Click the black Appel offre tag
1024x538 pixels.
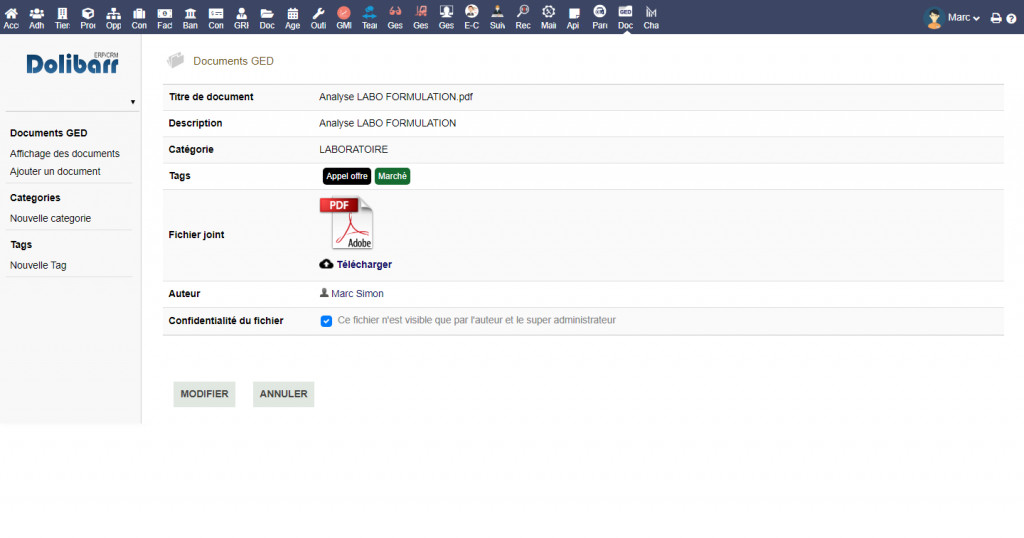coord(347,176)
